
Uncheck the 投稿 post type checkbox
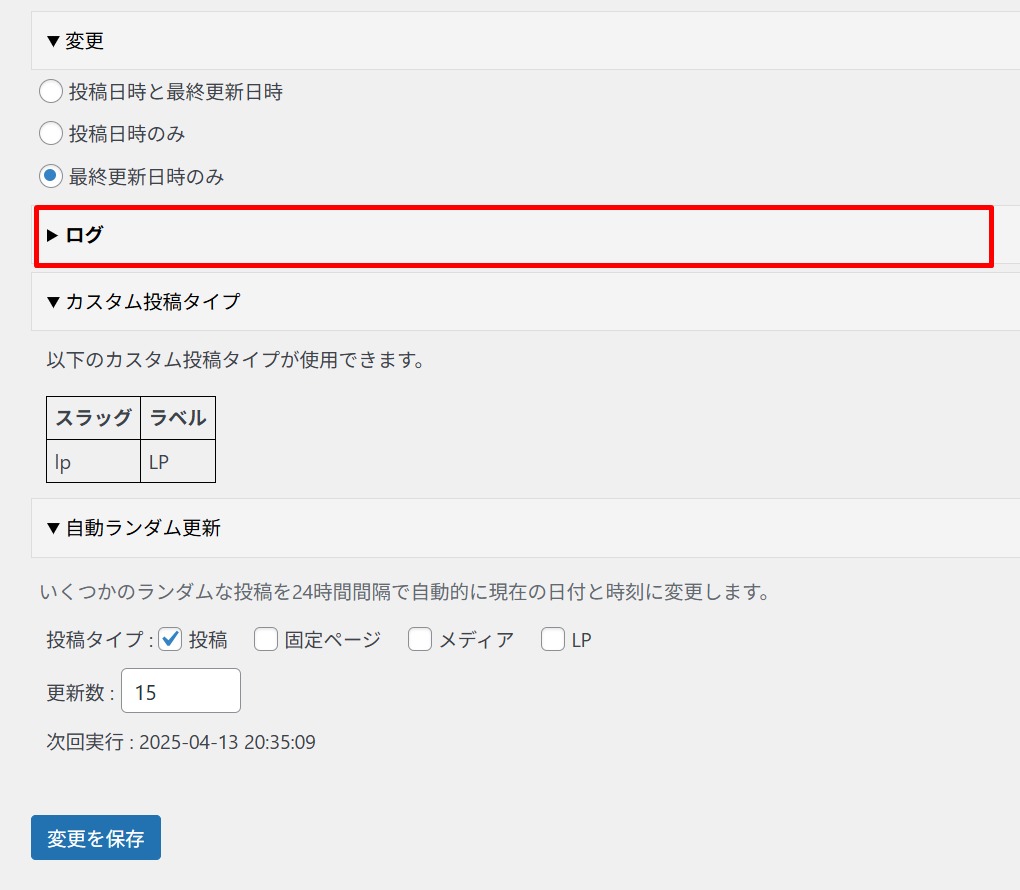pos(170,640)
